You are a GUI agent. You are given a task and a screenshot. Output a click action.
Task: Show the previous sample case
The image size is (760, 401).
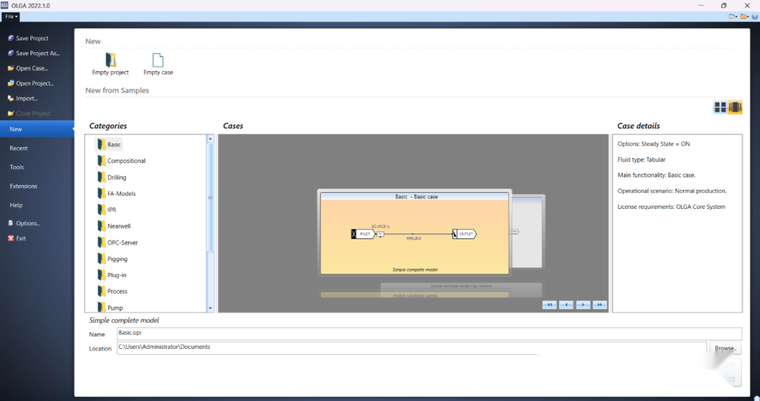(566, 305)
